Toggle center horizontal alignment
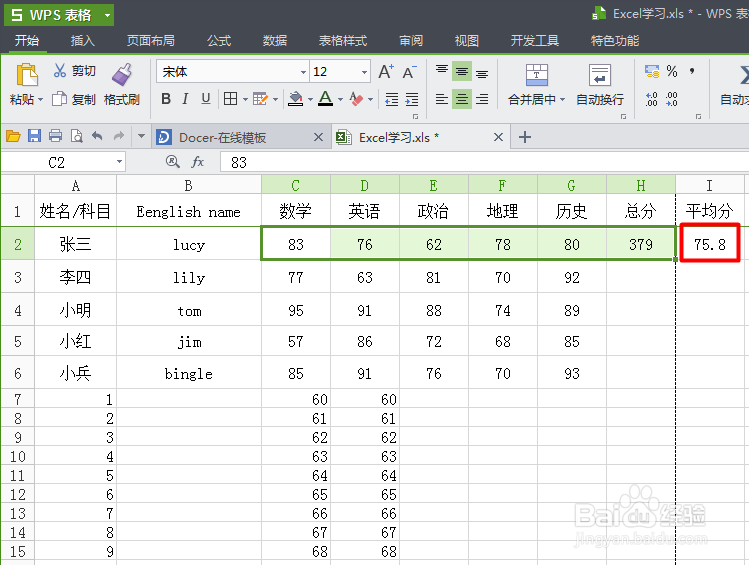Viewport: 749px width, 565px height. pos(462,99)
